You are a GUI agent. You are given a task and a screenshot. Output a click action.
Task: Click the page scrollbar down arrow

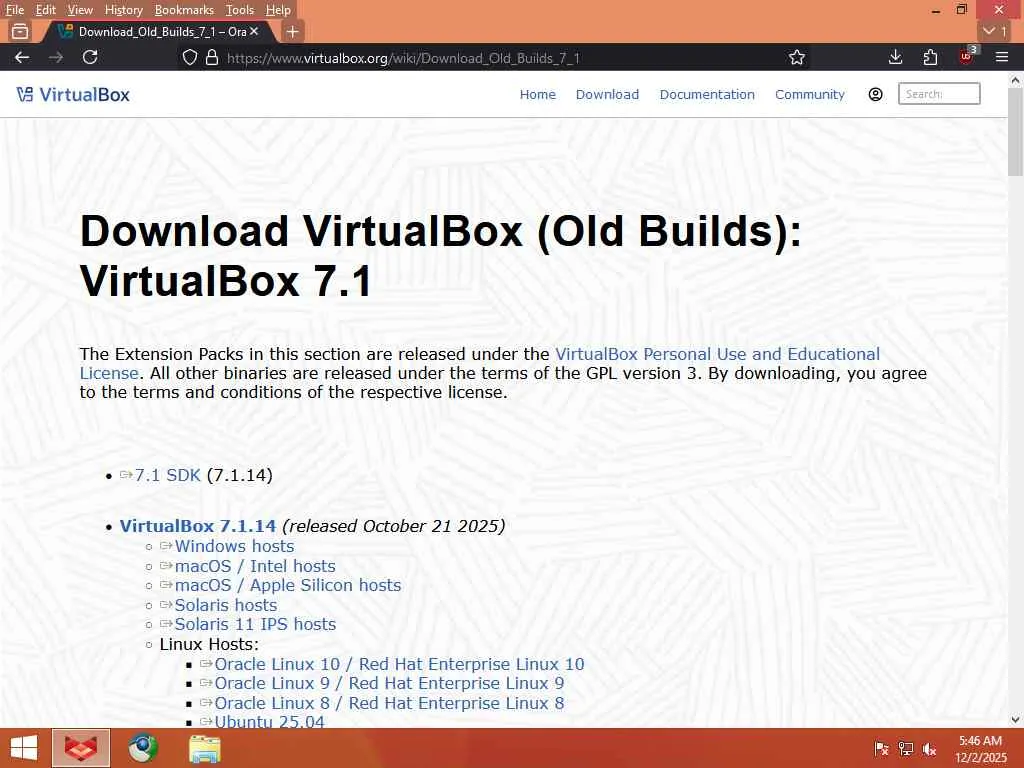pos(1016,720)
